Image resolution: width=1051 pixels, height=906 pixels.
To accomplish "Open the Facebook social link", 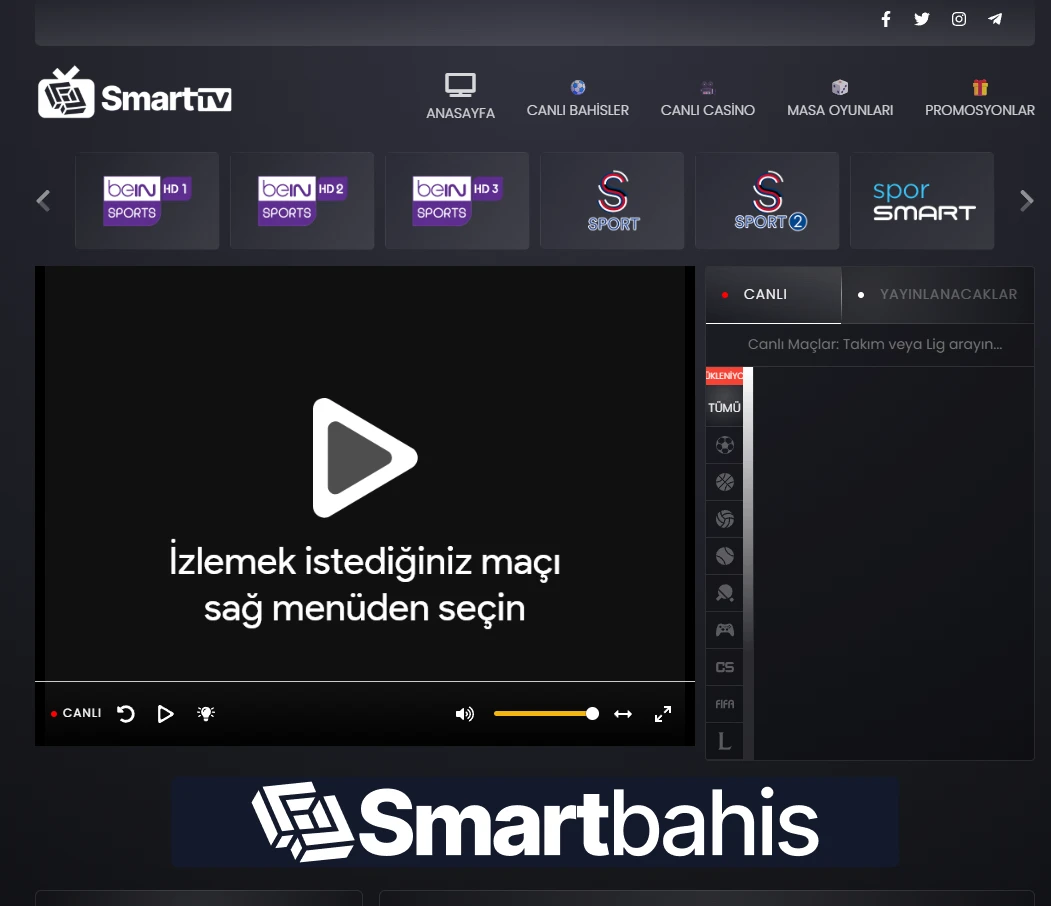I will coord(886,19).
